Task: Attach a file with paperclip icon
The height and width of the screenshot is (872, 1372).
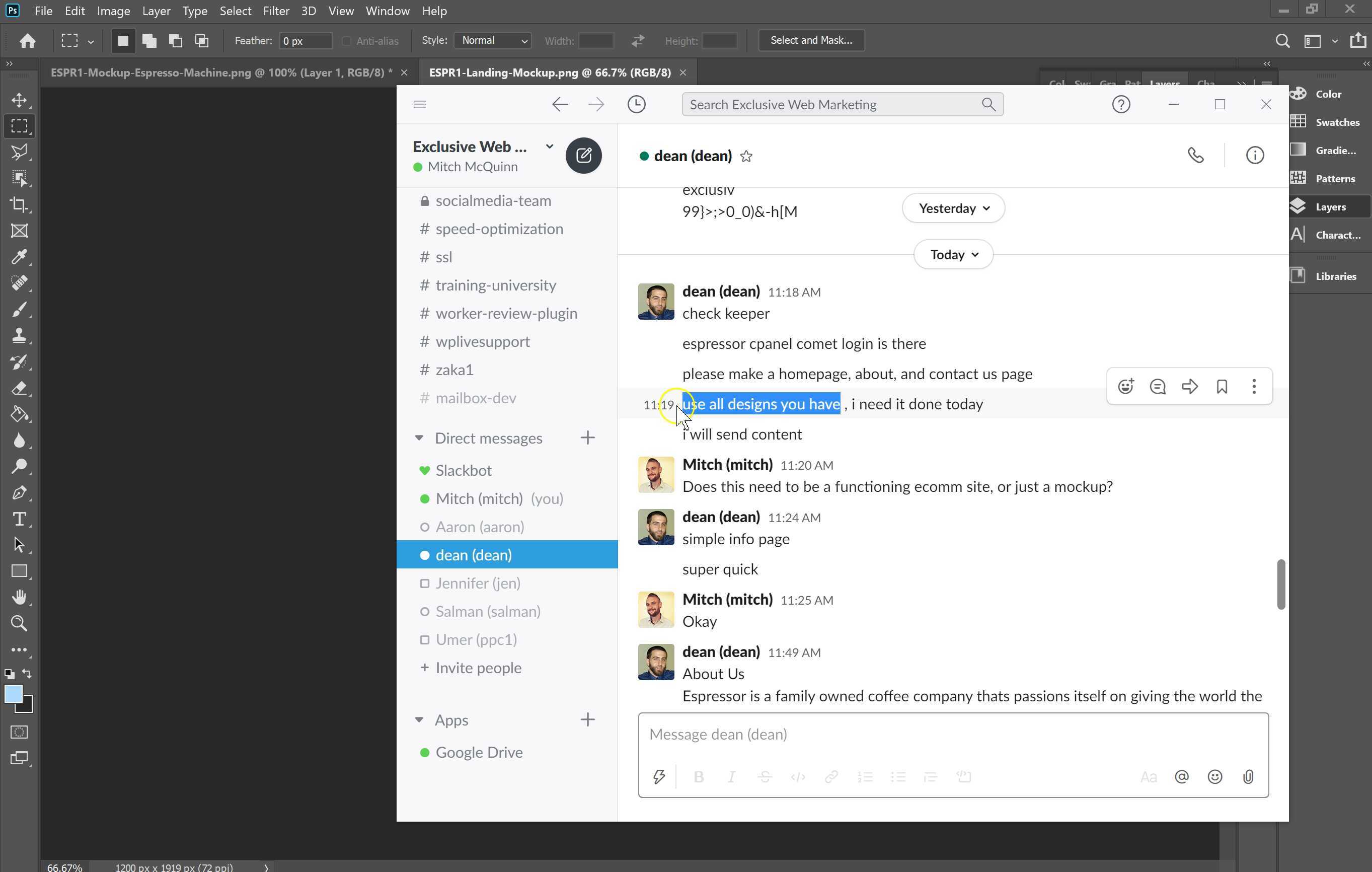Action: [x=1248, y=777]
